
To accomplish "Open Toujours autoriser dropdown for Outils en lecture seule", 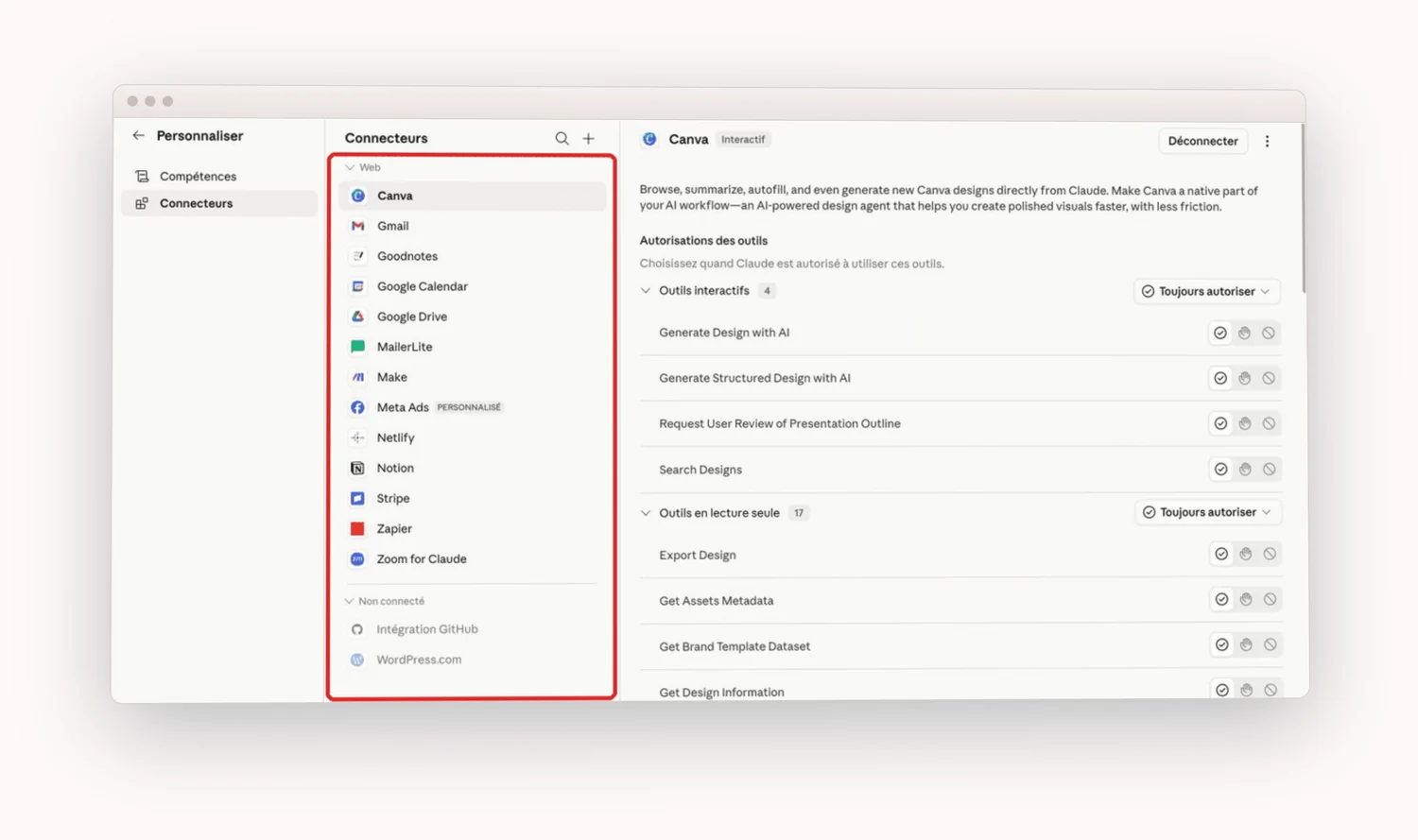I will coord(1207,512).
